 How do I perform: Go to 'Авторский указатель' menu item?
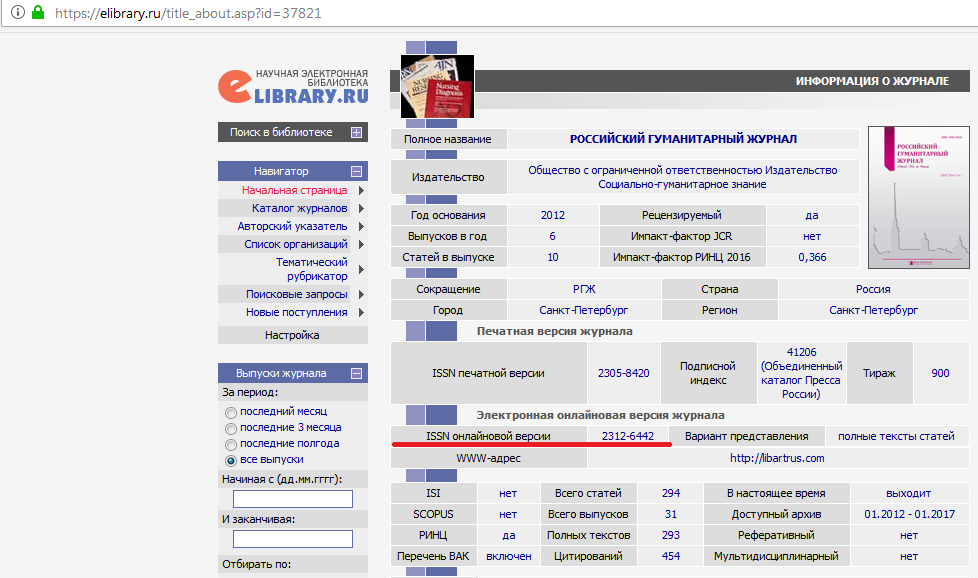[x=299, y=226]
